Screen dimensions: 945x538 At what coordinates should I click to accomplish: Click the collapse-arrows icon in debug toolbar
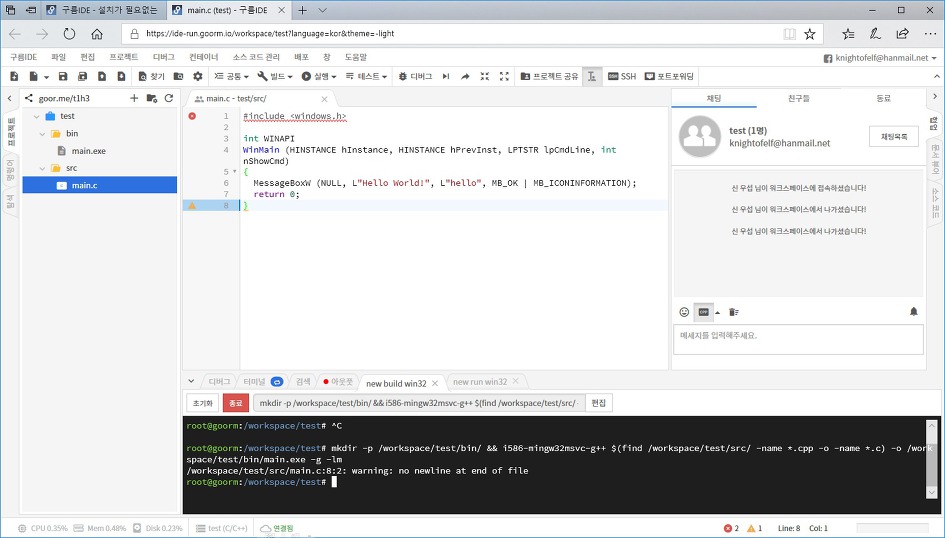point(485,77)
